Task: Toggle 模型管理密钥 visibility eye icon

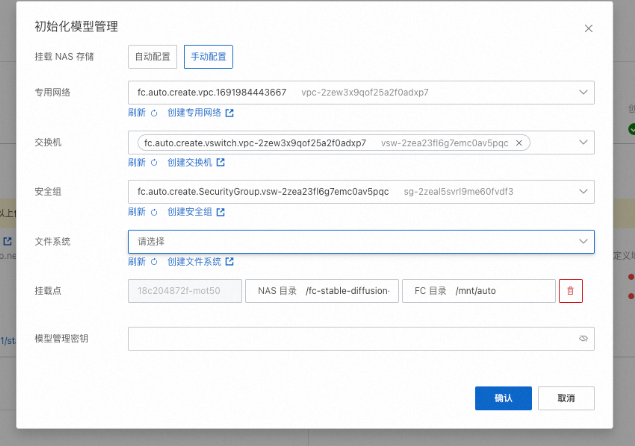Action: coord(583,339)
